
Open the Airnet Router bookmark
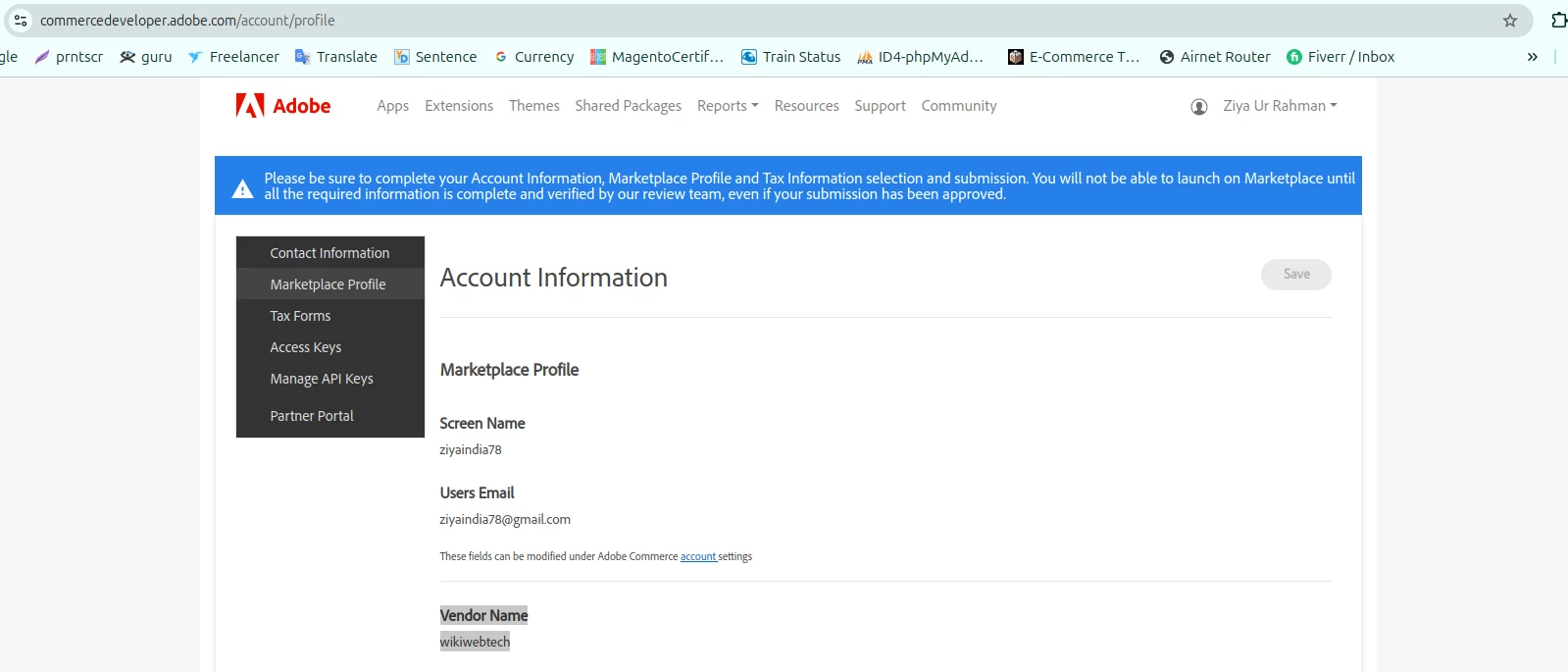tap(1215, 57)
